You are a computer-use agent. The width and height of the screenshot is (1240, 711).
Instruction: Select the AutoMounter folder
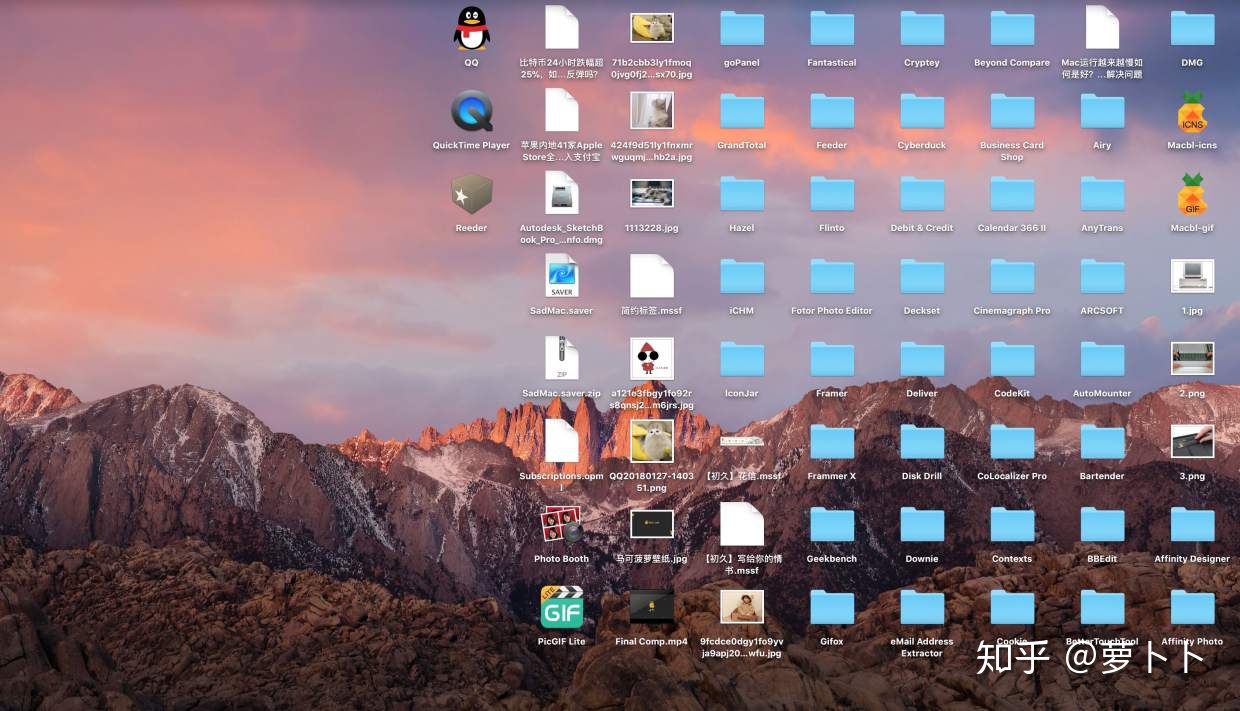pos(1102,360)
